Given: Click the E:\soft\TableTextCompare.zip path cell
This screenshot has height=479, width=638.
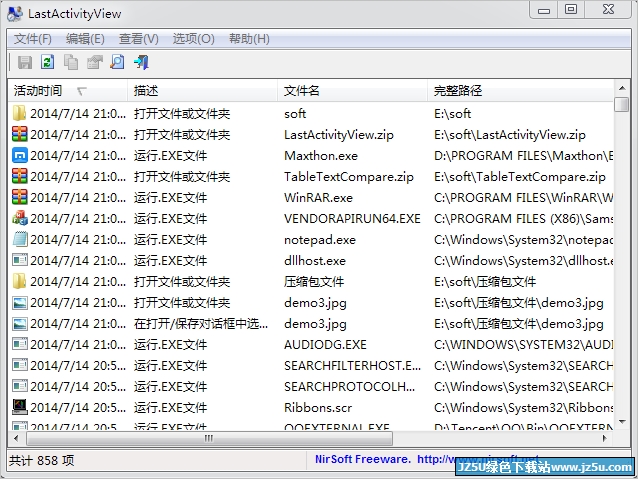Looking at the screenshot, I should (520, 177).
